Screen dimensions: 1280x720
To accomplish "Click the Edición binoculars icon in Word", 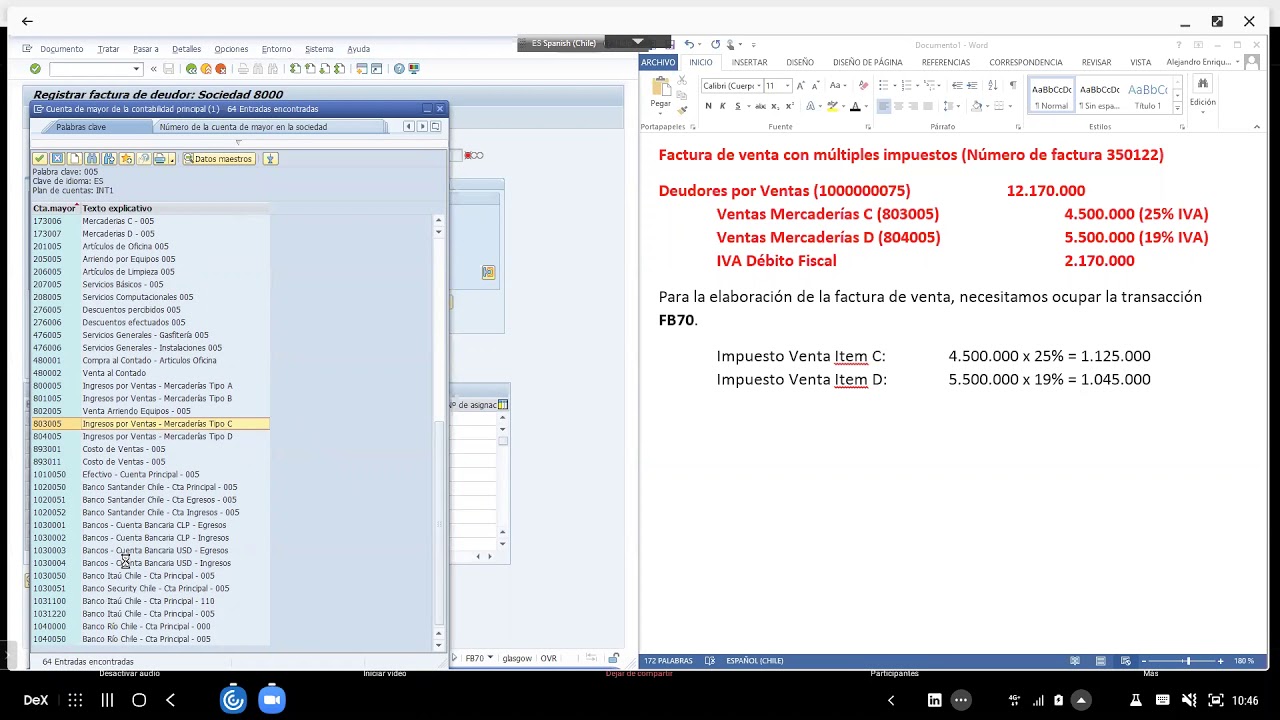I will coord(1203,85).
